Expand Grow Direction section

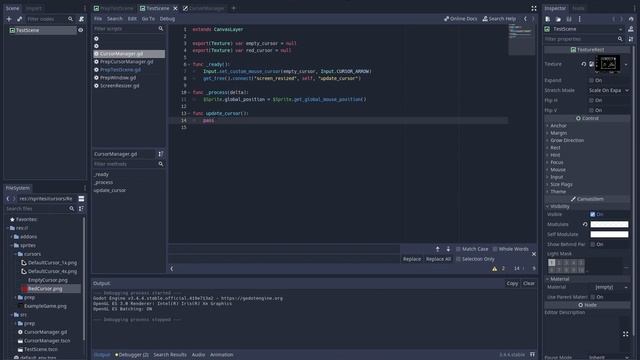tap(567, 140)
